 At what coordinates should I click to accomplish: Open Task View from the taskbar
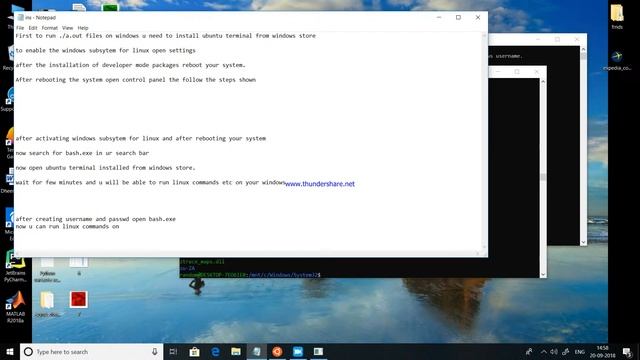click(x=173, y=351)
